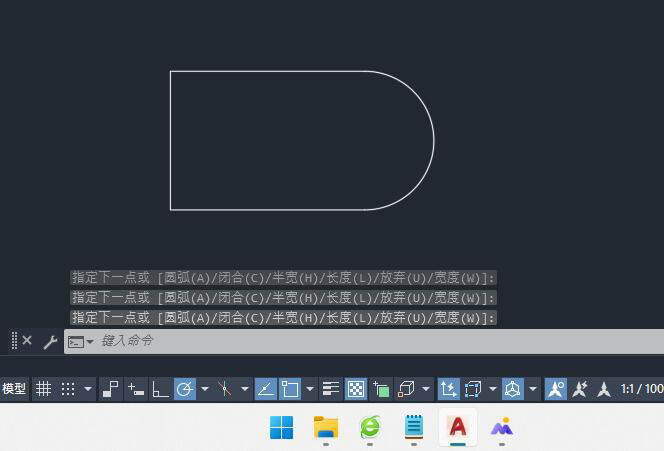
Task: Toggle lineweight display icon
Action: (330, 389)
